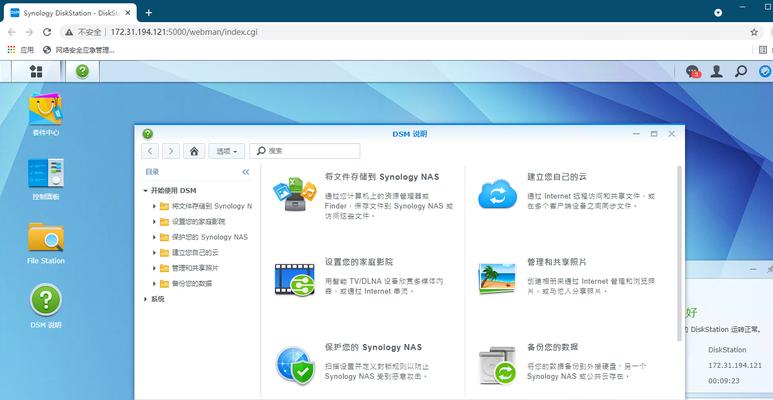773x400 pixels.
Task: Select 建立您自己的云 in the tree
Action: pos(195,253)
